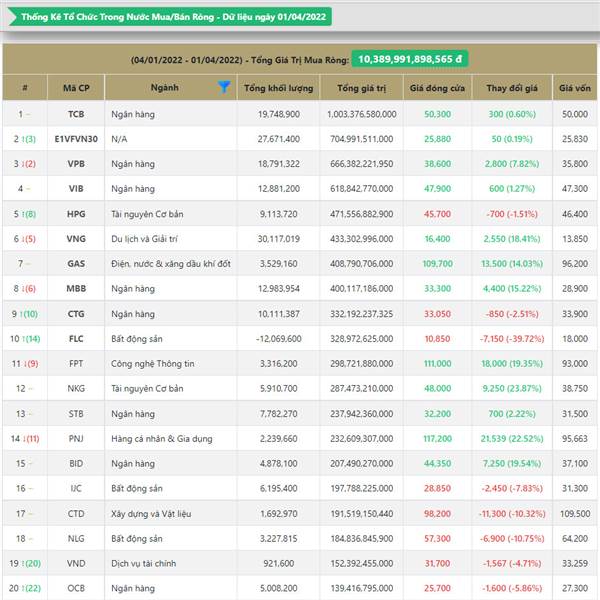Click price change 18,000 (19.35%)
This screenshot has height=600, width=600.
click(x=512, y=364)
